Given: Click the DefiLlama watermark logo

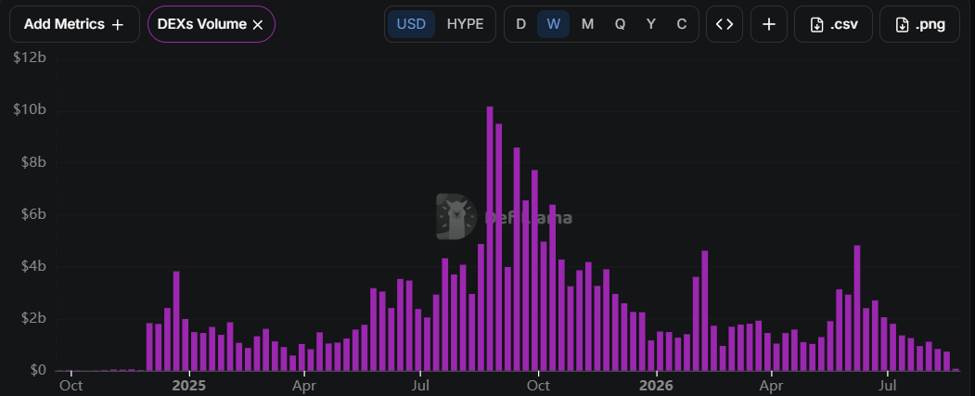Looking at the screenshot, I should [456, 217].
